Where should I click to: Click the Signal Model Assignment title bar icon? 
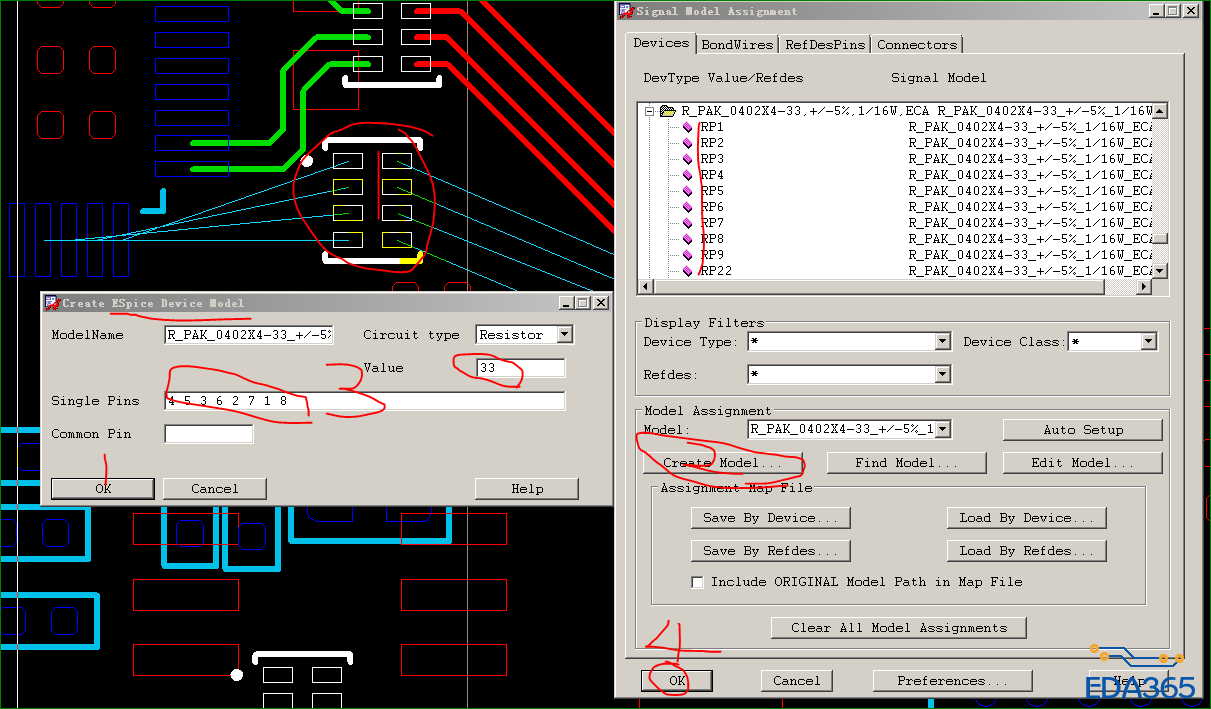click(x=625, y=11)
